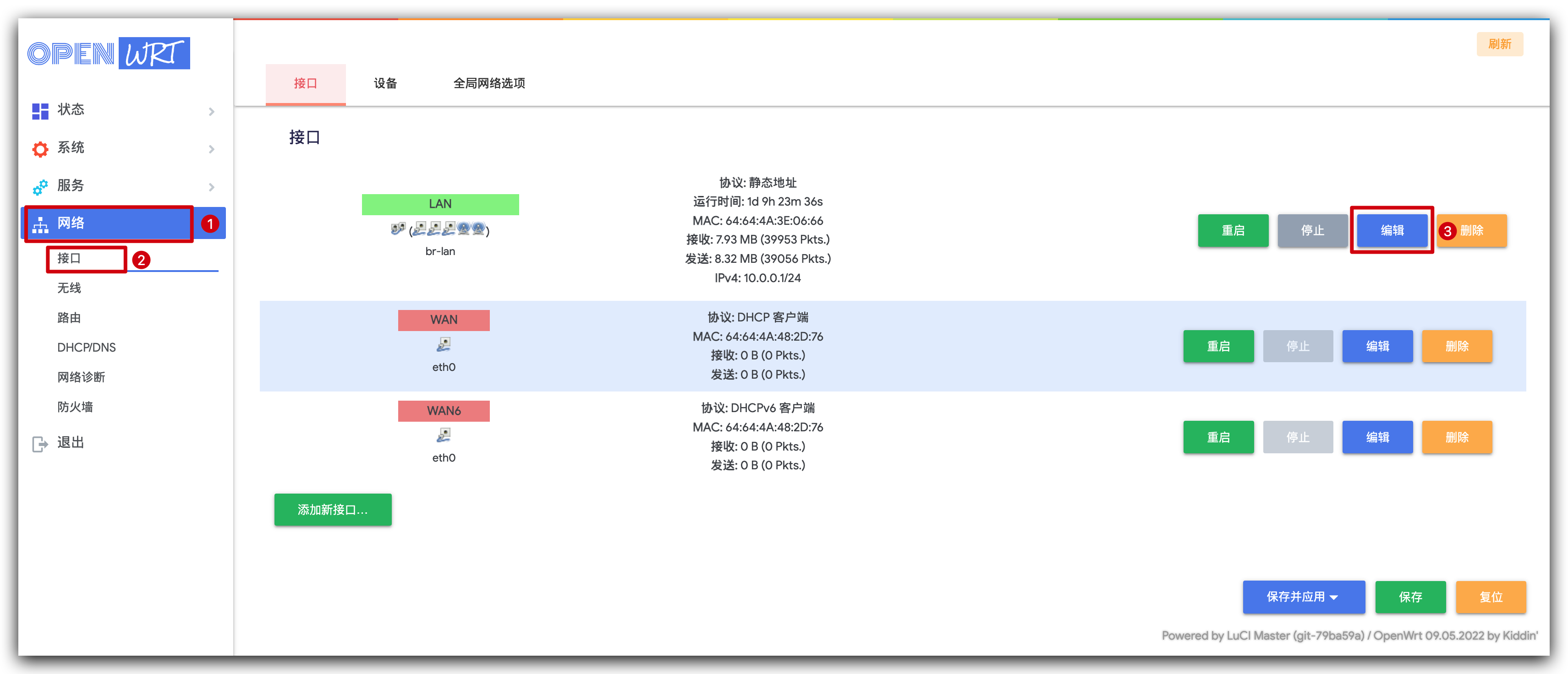The width and height of the screenshot is (1568, 674).
Task: Click the red WAN interface badge
Action: coord(444,320)
